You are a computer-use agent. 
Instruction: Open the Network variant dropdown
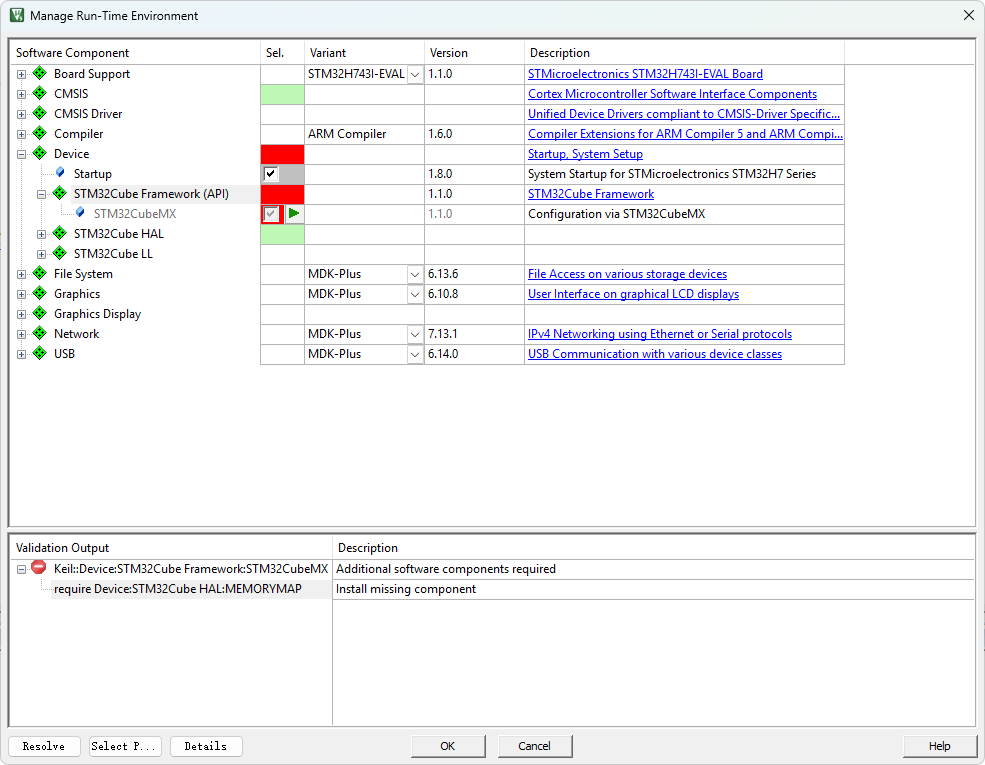click(x=415, y=334)
